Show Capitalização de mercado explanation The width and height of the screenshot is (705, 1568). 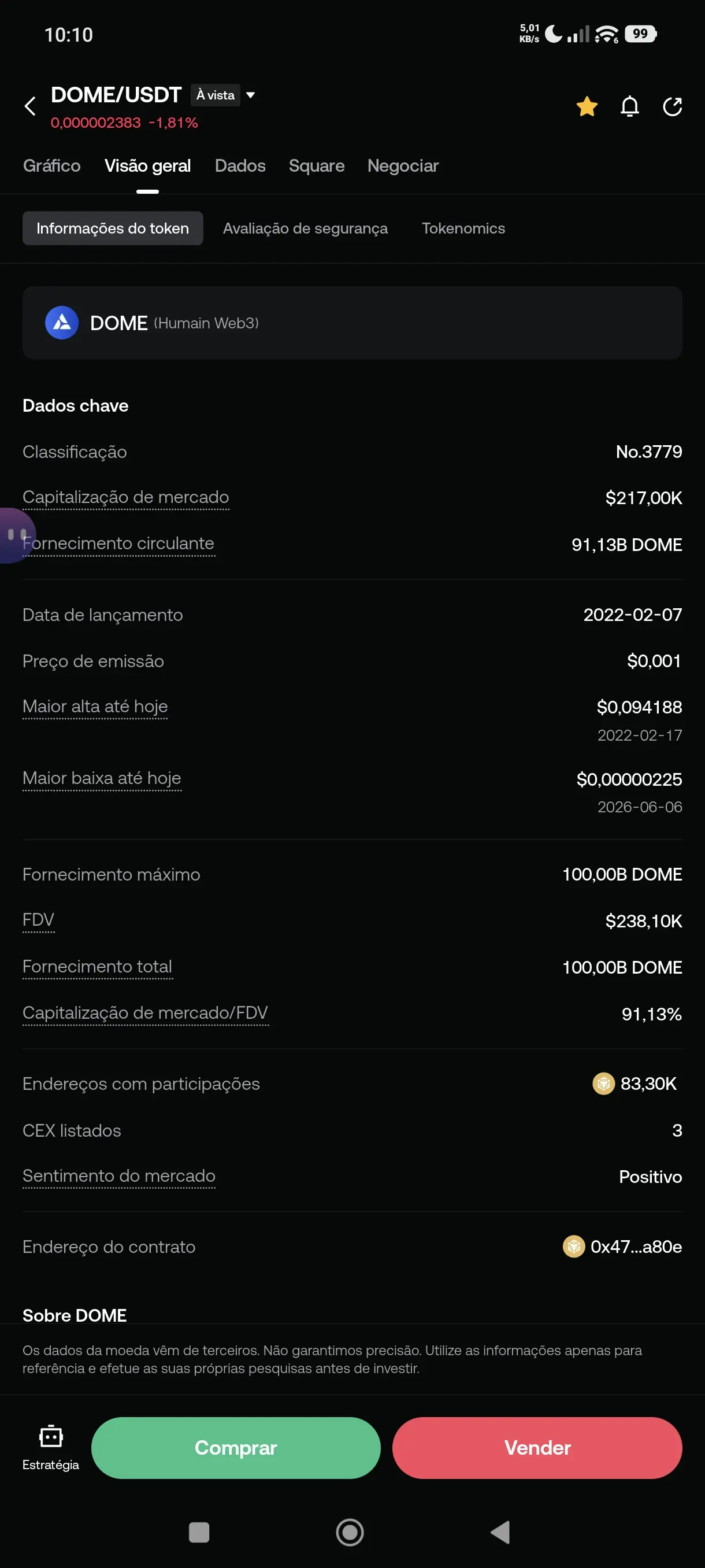click(125, 497)
